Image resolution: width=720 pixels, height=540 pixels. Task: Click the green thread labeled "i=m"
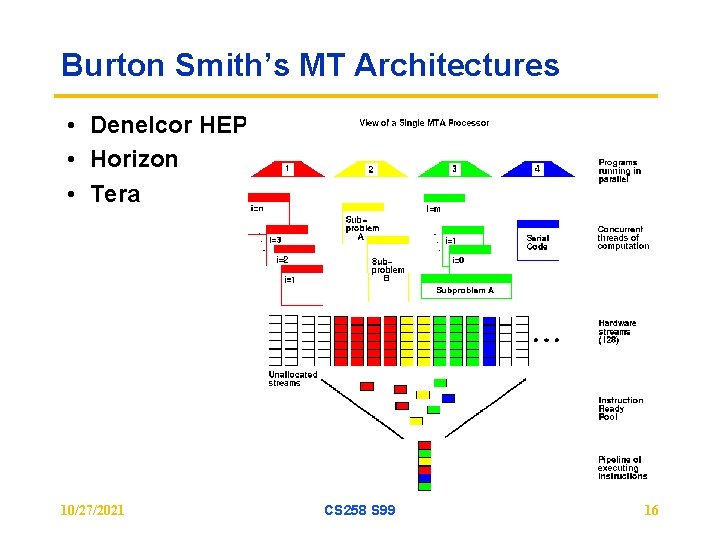point(444,202)
